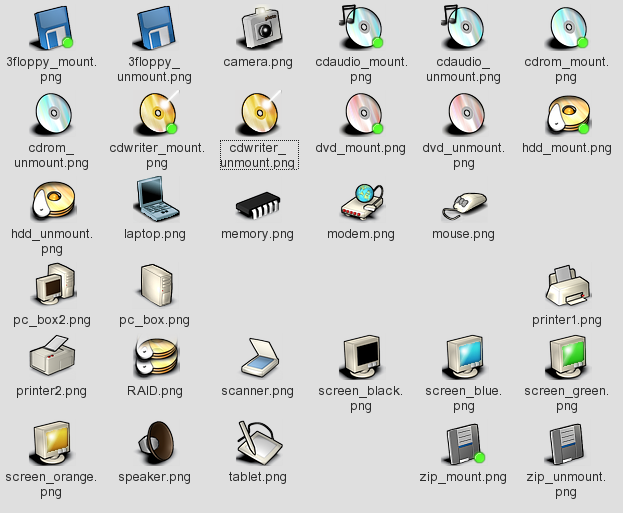Image resolution: width=623 pixels, height=513 pixels.
Task: Click the 'cdaudio_mount.png' file name label
Action: pyautogui.click(x=361, y=70)
